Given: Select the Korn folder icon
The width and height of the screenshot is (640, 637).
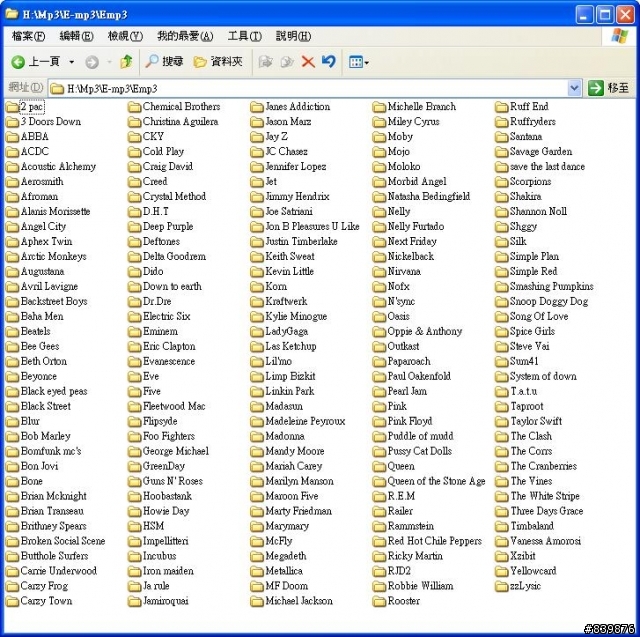Looking at the screenshot, I should [257, 287].
